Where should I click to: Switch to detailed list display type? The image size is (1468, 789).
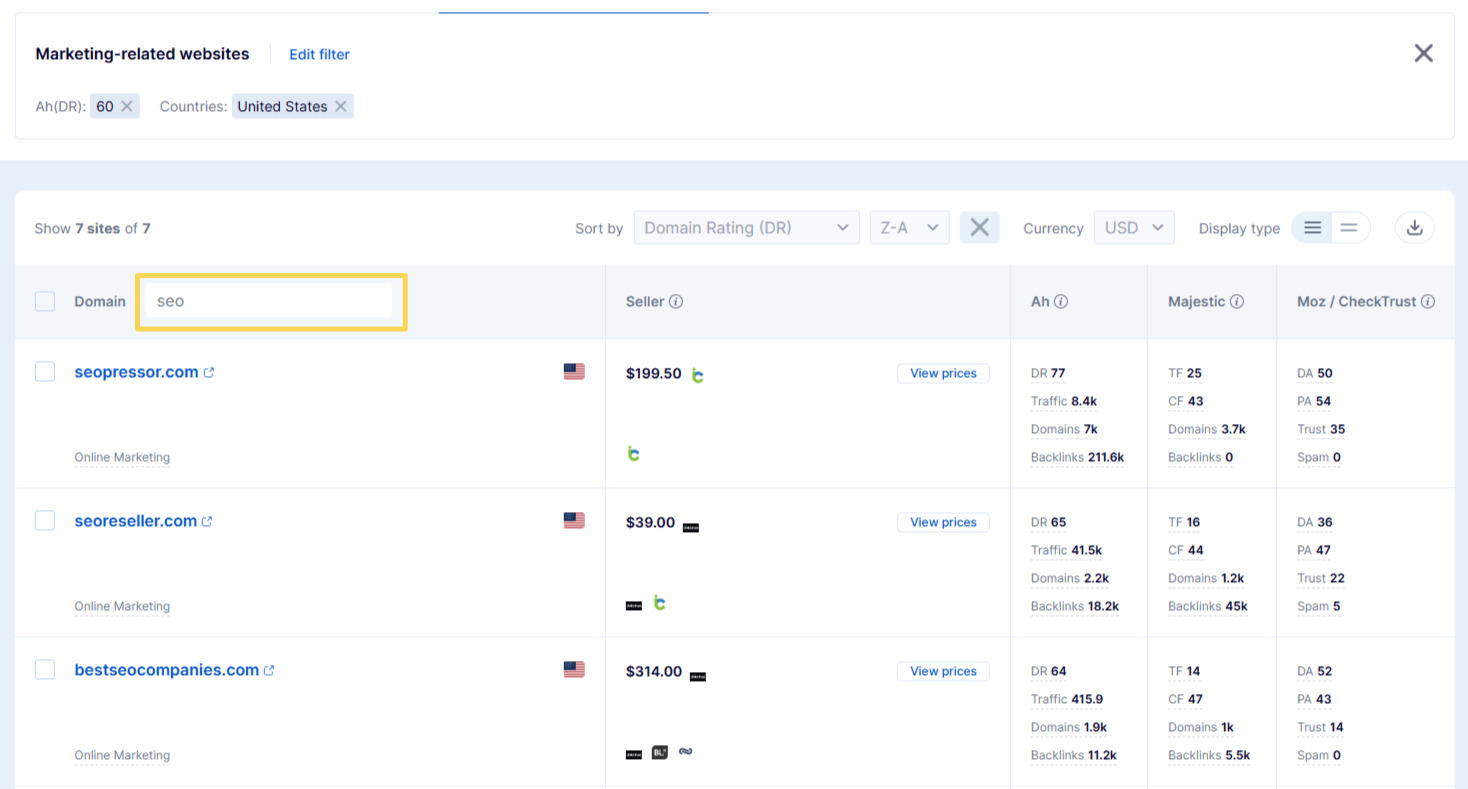pyautogui.click(x=1312, y=228)
